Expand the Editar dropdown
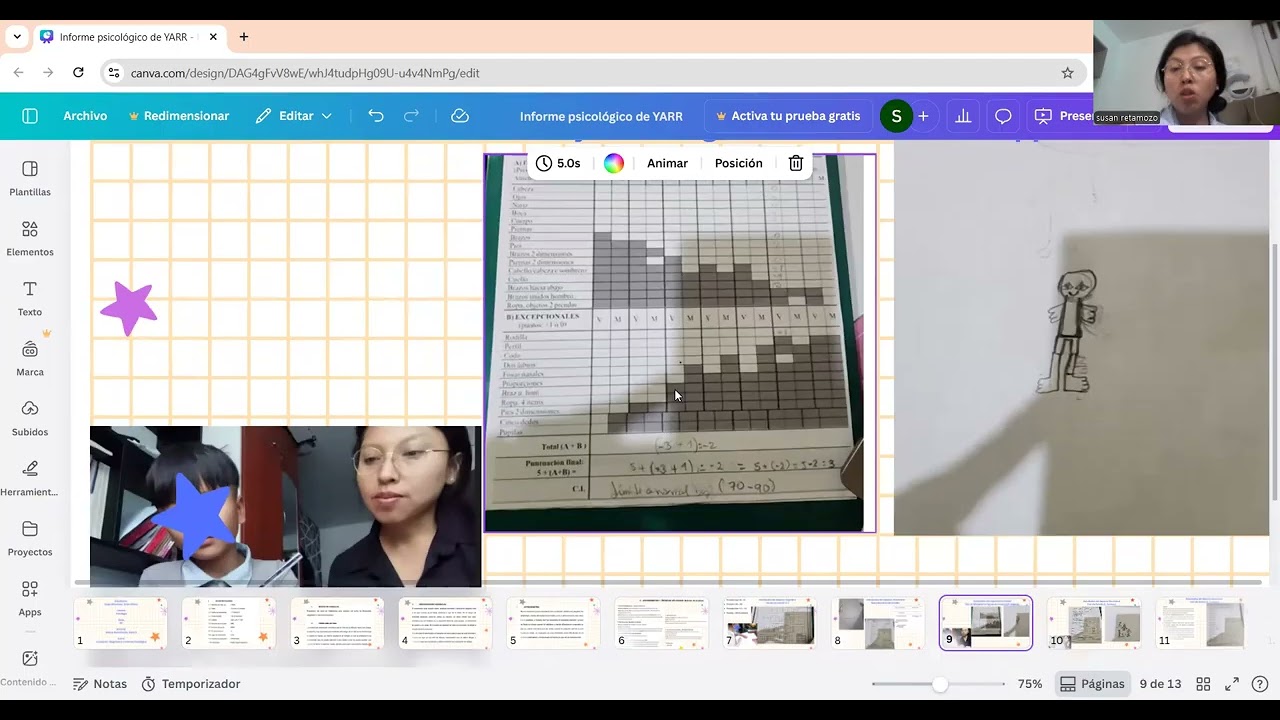This screenshot has width=1280, height=720. click(294, 116)
